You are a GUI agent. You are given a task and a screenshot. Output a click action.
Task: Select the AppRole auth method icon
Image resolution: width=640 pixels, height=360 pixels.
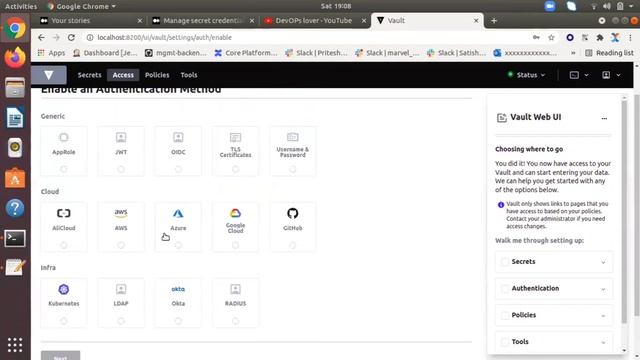[x=64, y=137]
